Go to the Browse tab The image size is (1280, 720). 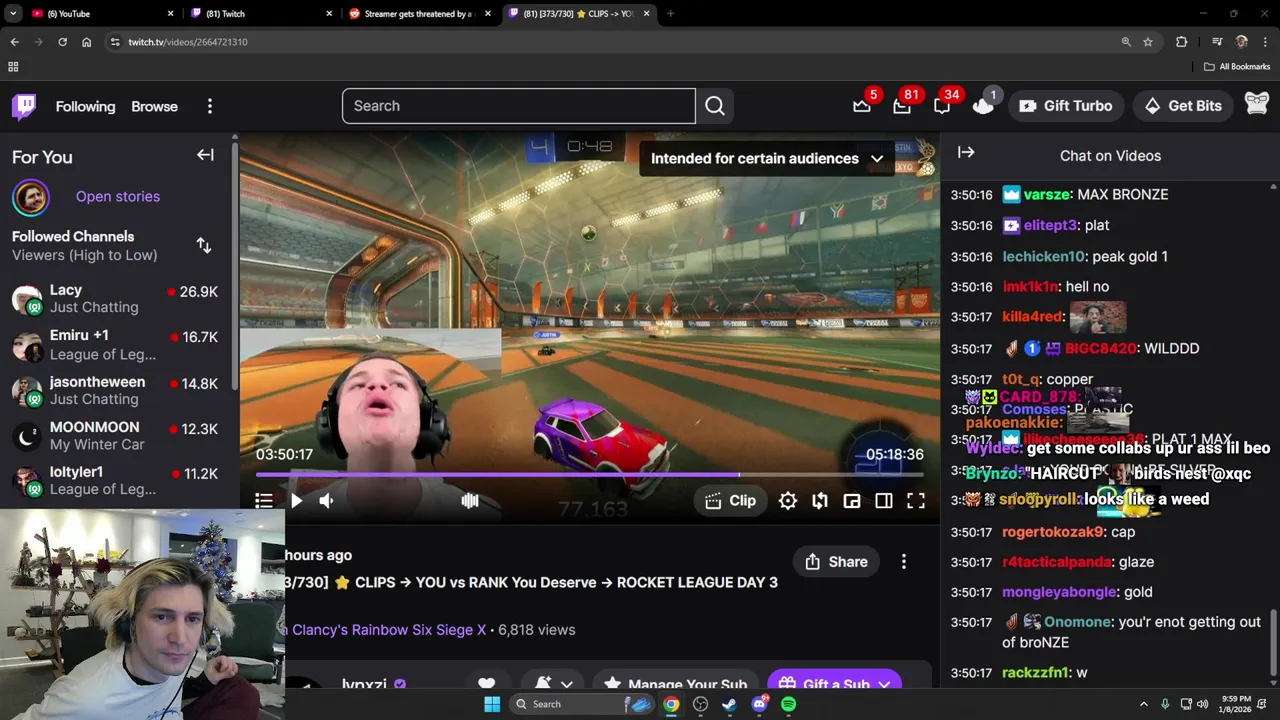(154, 106)
